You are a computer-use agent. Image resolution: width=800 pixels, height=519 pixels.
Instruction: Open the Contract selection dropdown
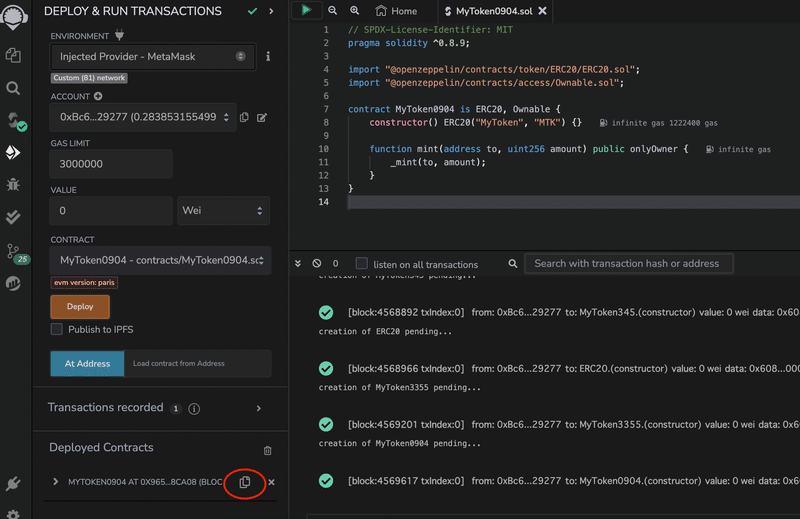pos(161,260)
